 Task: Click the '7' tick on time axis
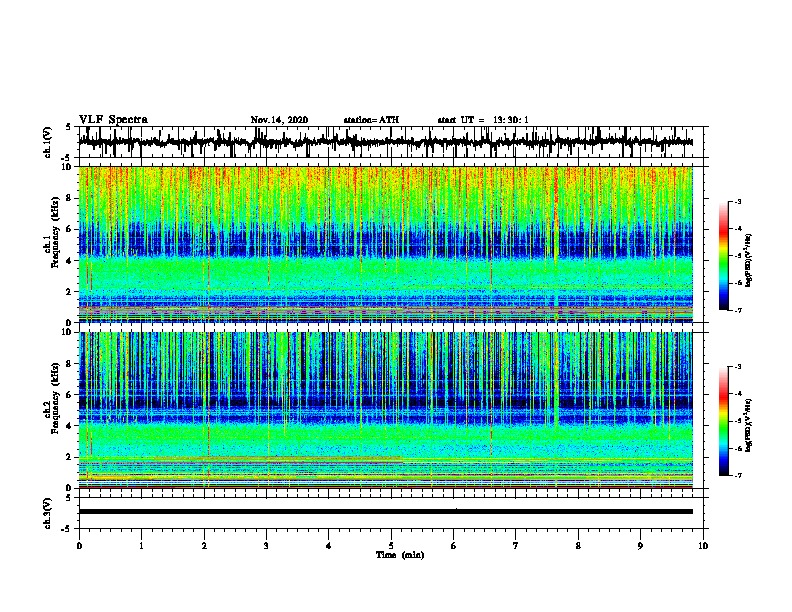(x=516, y=546)
